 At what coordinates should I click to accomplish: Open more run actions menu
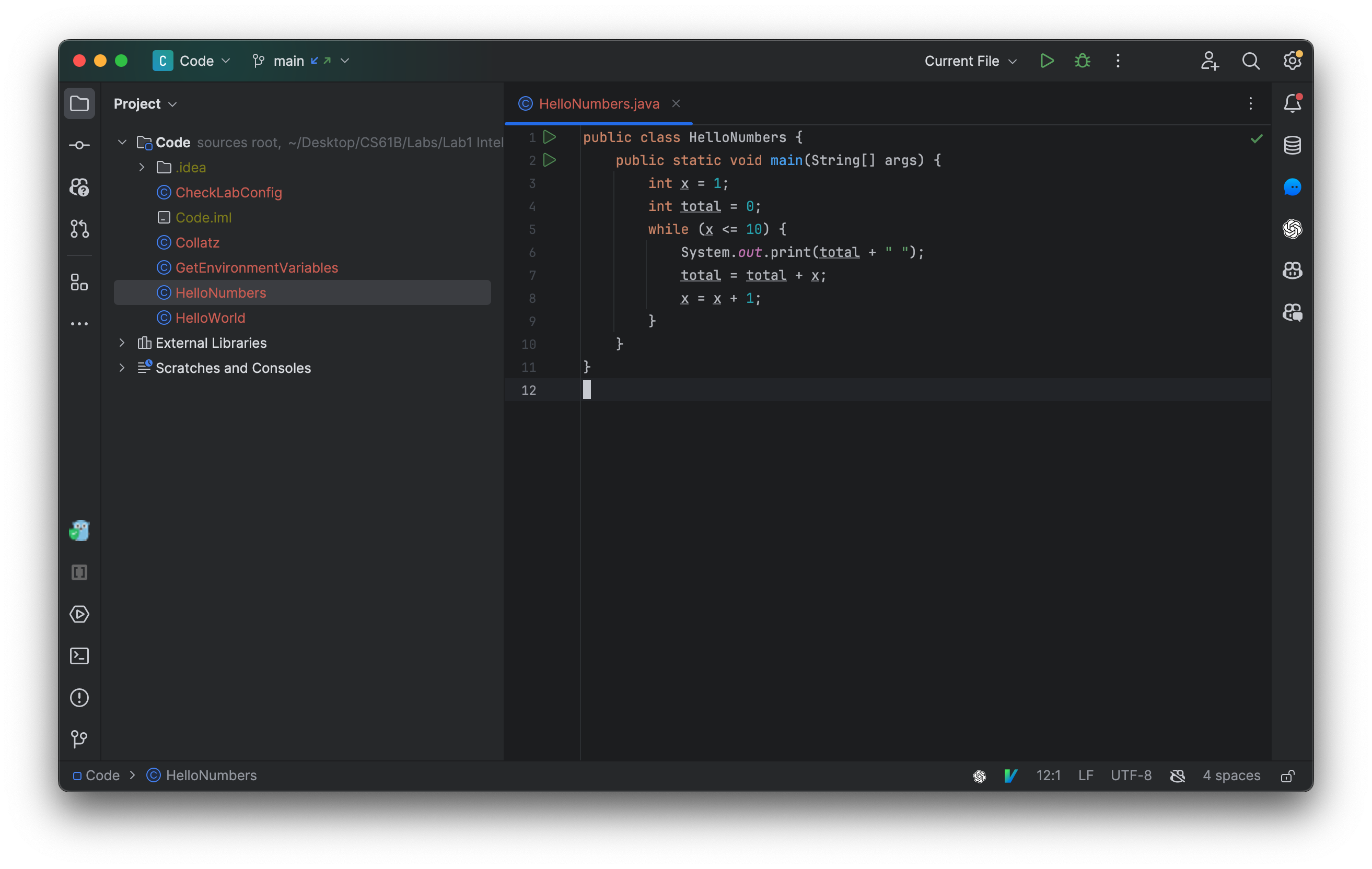(x=1118, y=61)
